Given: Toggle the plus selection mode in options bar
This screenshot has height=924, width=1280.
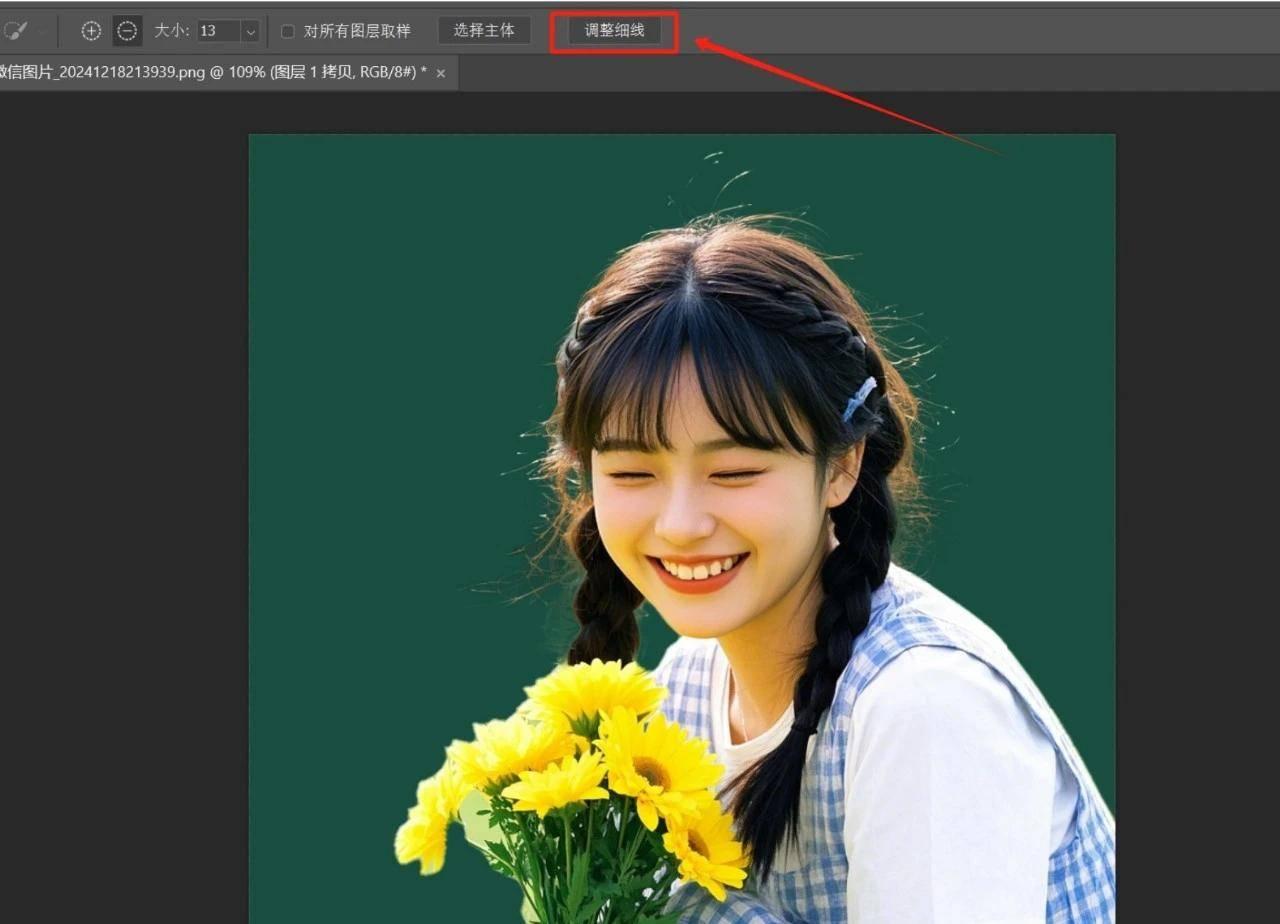Looking at the screenshot, I should click(x=91, y=31).
